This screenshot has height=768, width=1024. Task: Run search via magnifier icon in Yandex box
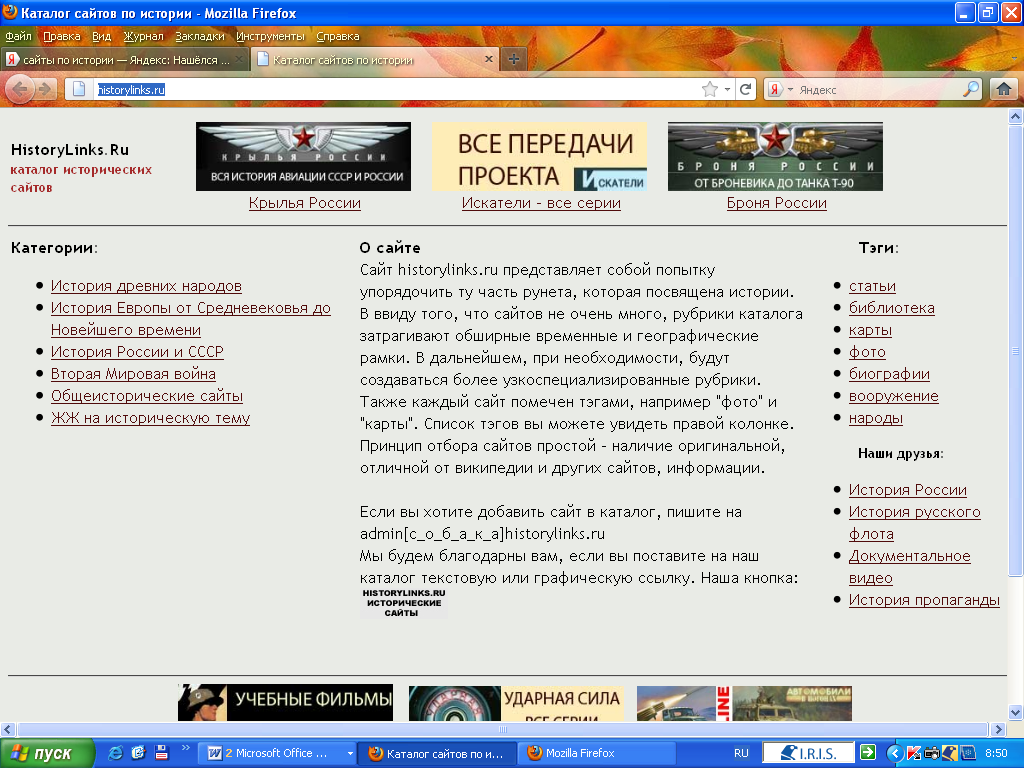pos(971,89)
